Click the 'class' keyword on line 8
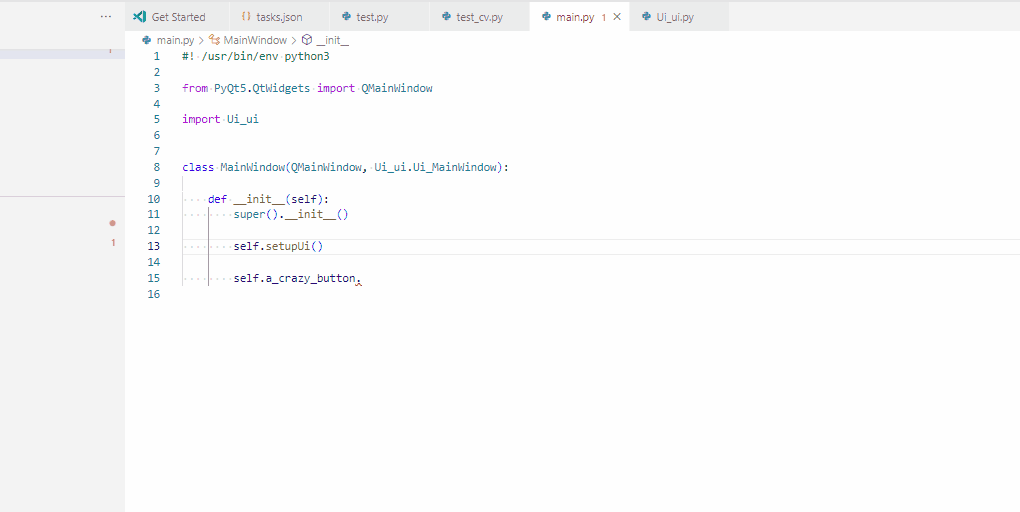Image resolution: width=1020 pixels, height=512 pixels. click(198, 168)
